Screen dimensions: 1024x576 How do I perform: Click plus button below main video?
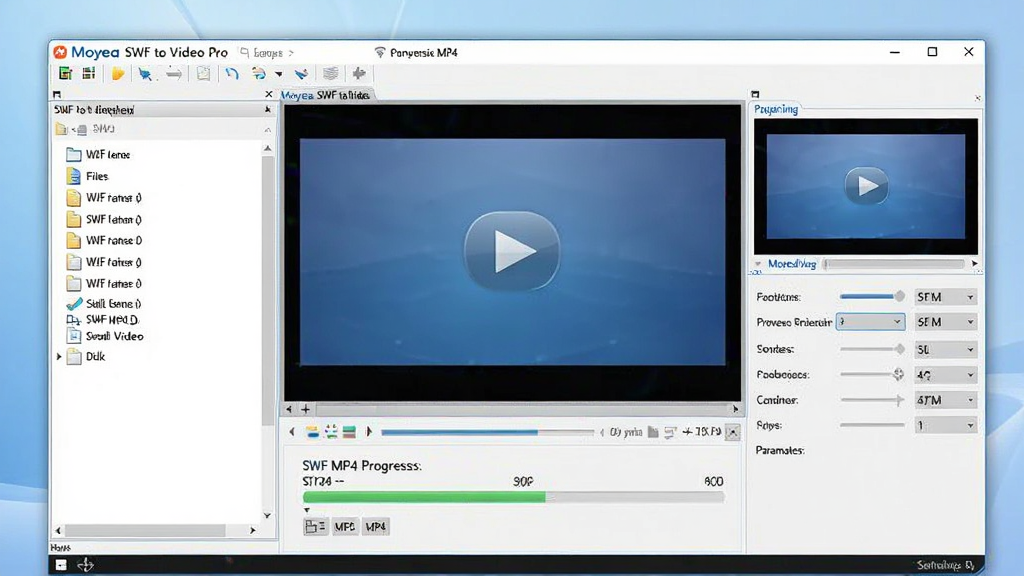point(306,409)
